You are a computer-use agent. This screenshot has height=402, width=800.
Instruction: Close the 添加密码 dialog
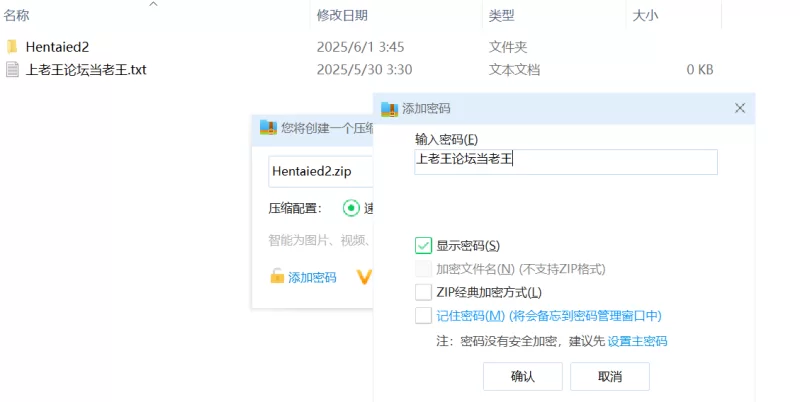(x=740, y=108)
